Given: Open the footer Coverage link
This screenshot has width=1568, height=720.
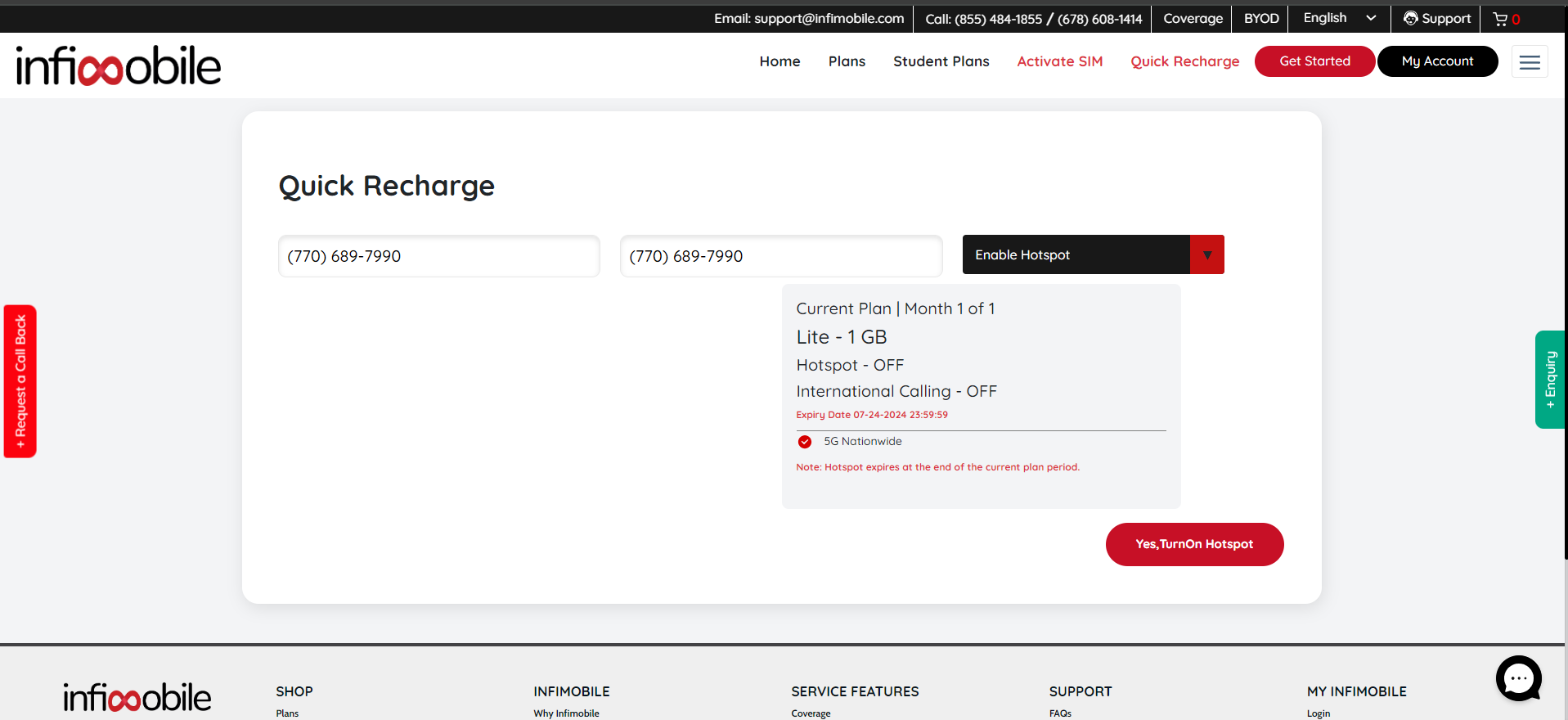Looking at the screenshot, I should pyautogui.click(x=811, y=713).
